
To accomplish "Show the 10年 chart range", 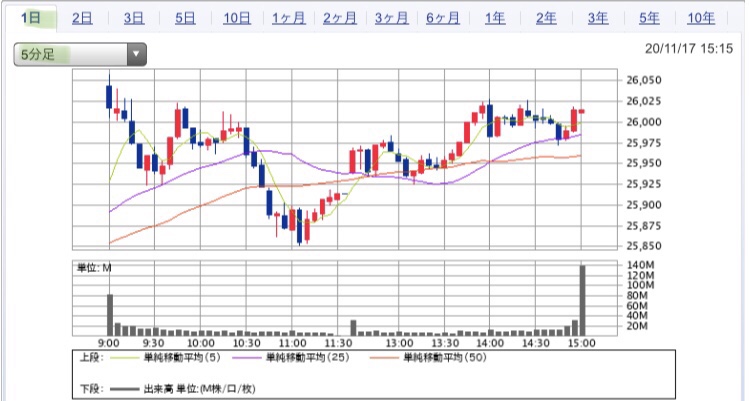I will pos(701,18).
